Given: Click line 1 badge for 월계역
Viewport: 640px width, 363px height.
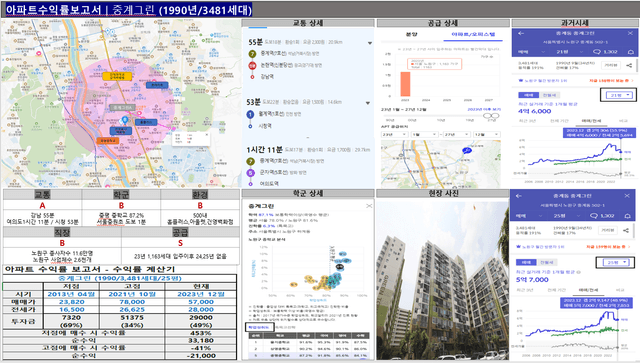Looking at the screenshot, I should (250, 114).
